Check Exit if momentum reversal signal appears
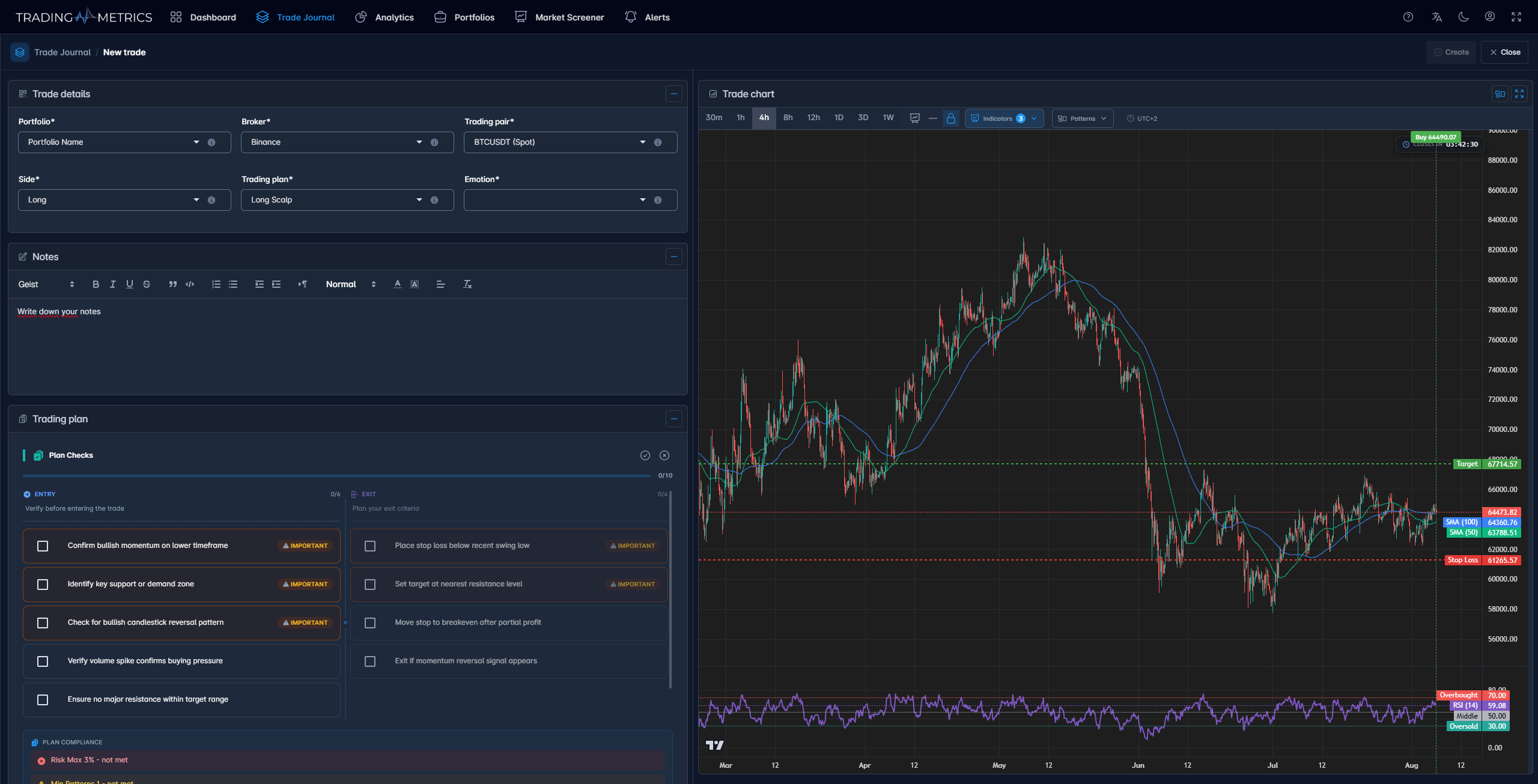This screenshot has width=1538, height=784. pyautogui.click(x=370, y=661)
